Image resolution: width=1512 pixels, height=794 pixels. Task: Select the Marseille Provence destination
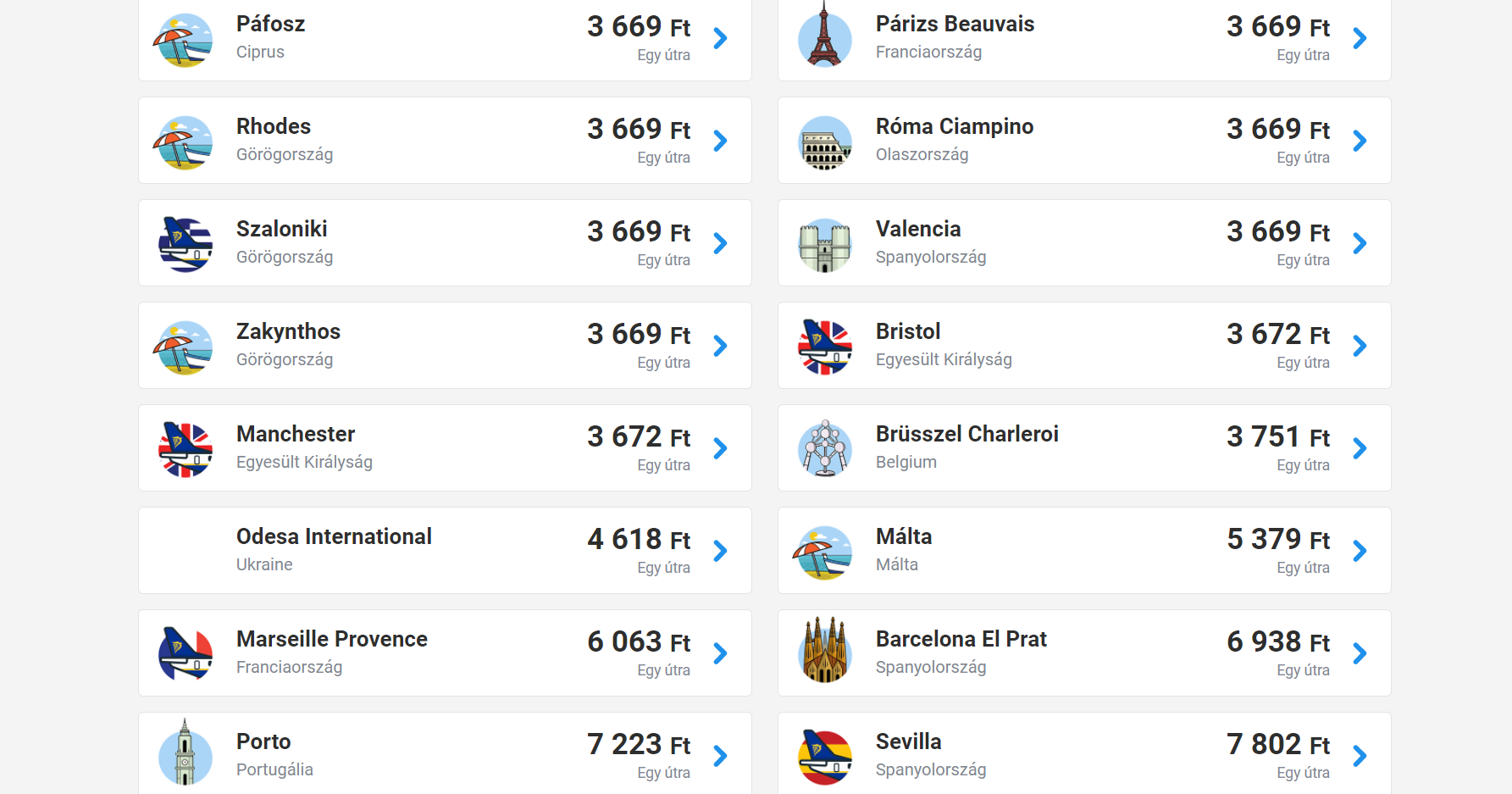pos(331,639)
